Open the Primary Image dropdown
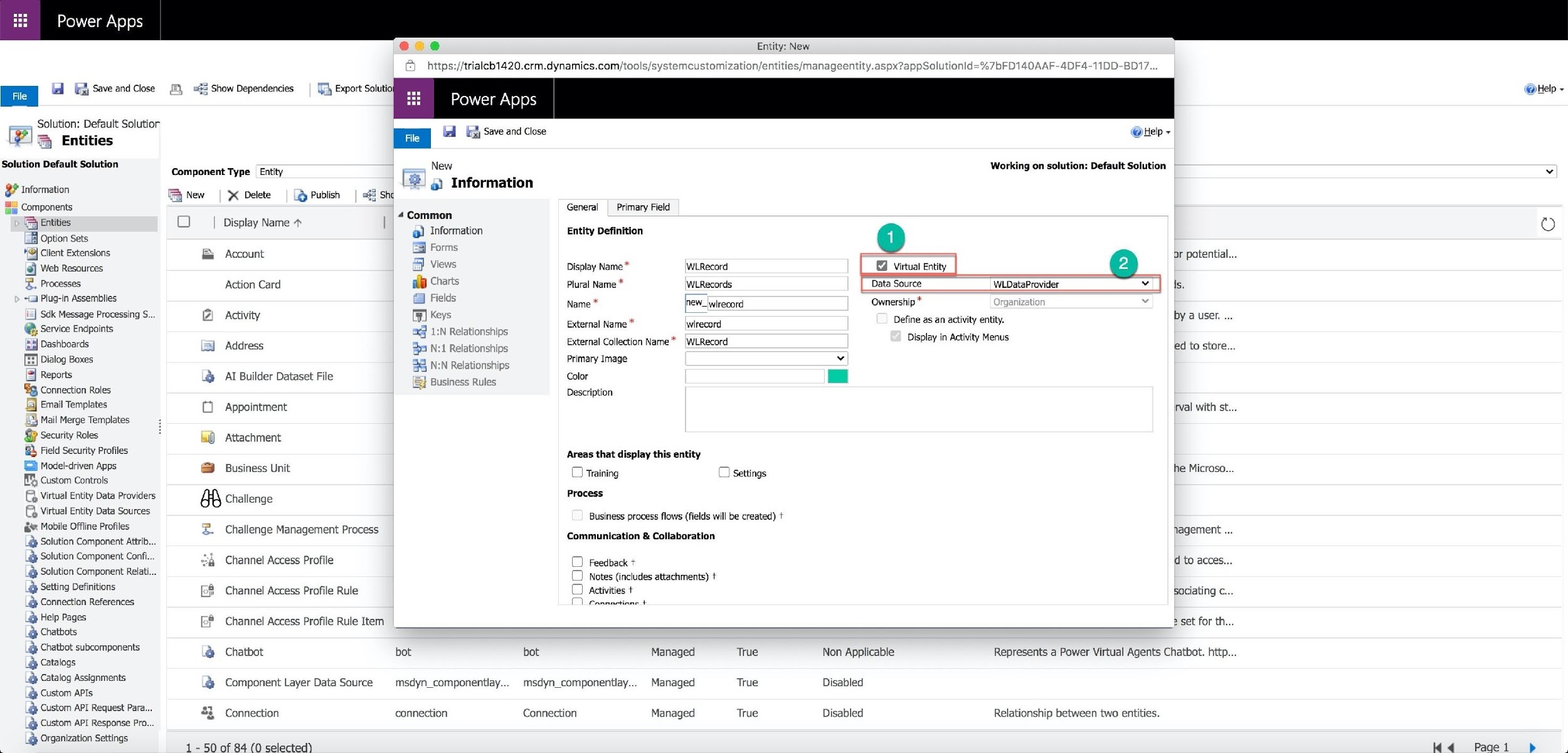 coord(766,358)
